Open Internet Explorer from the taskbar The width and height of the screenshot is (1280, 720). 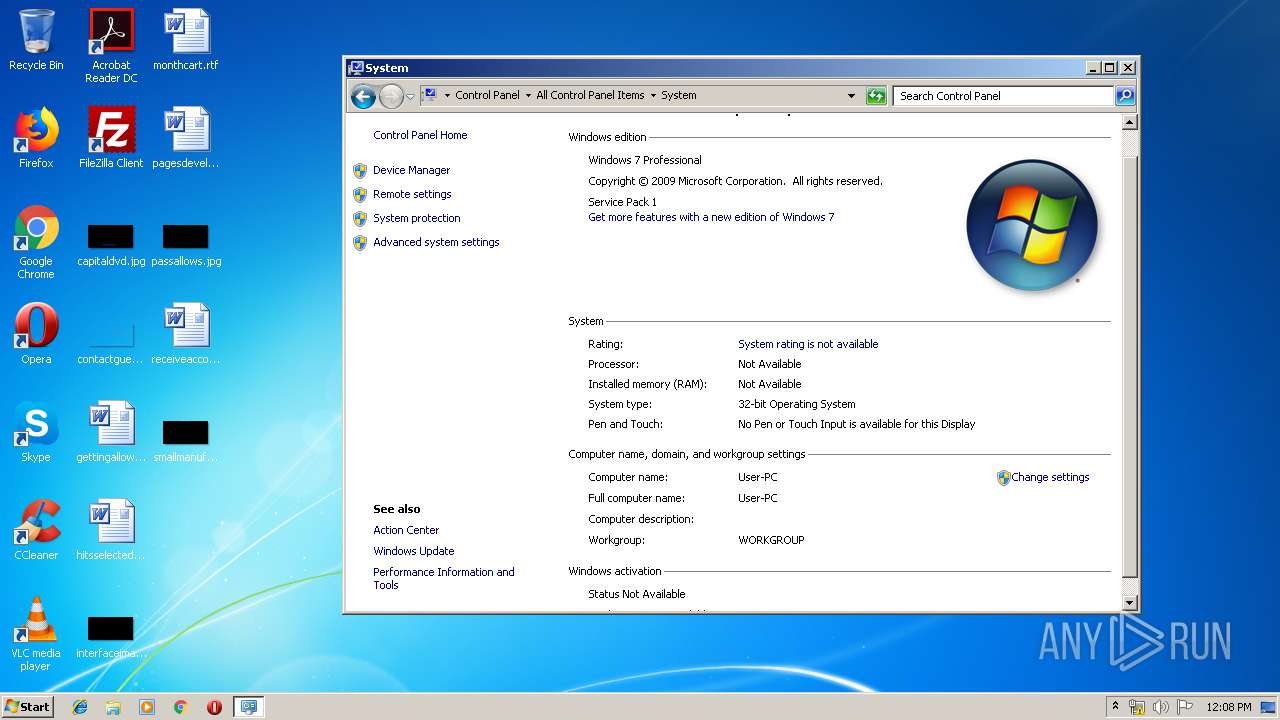[x=80, y=707]
